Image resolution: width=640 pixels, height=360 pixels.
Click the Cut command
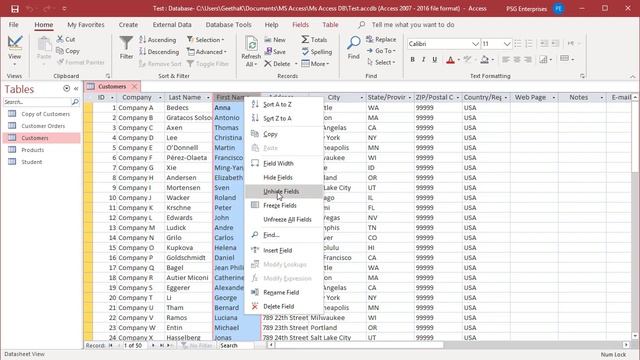(x=66, y=39)
